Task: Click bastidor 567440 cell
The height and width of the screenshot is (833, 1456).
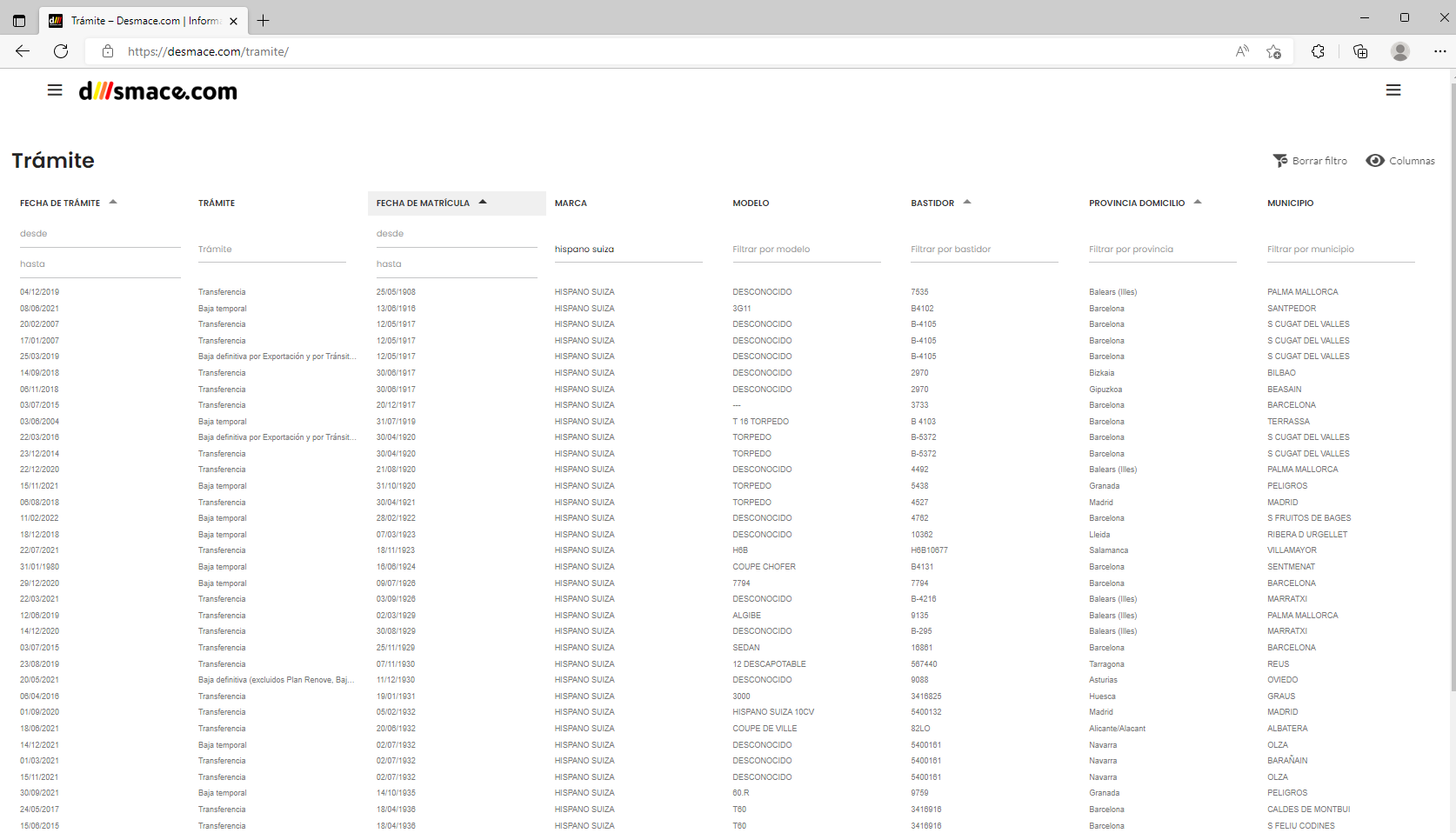Action: pyautogui.click(x=925, y=664)
